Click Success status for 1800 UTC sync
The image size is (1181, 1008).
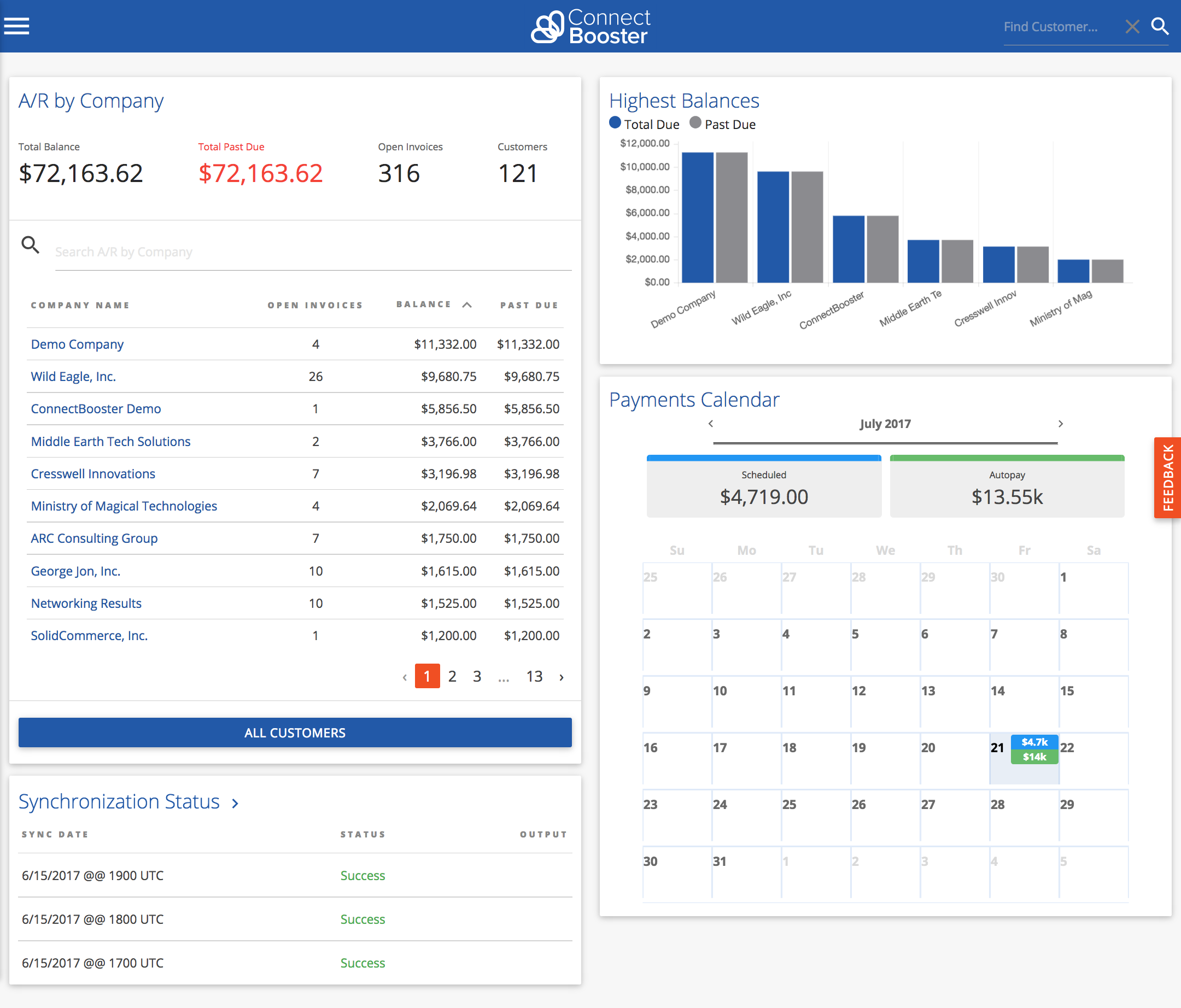(363, 919)
